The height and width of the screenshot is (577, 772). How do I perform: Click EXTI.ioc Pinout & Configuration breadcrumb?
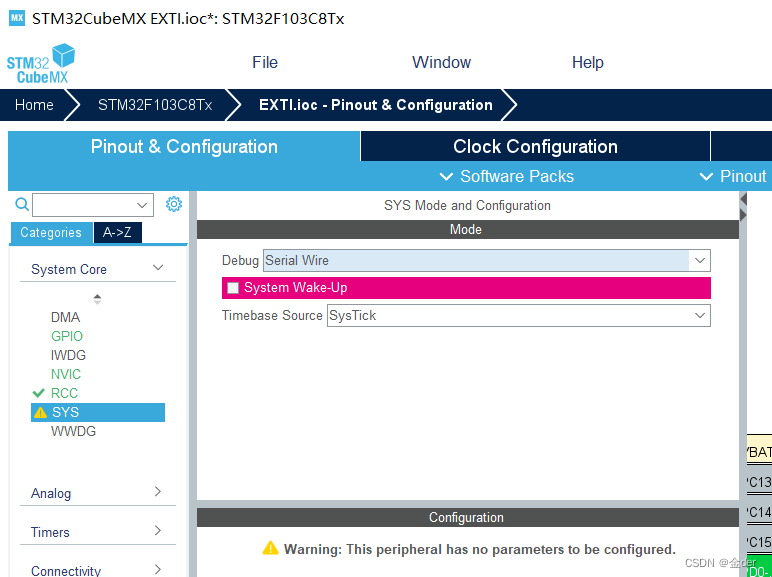tap(376, 105)
